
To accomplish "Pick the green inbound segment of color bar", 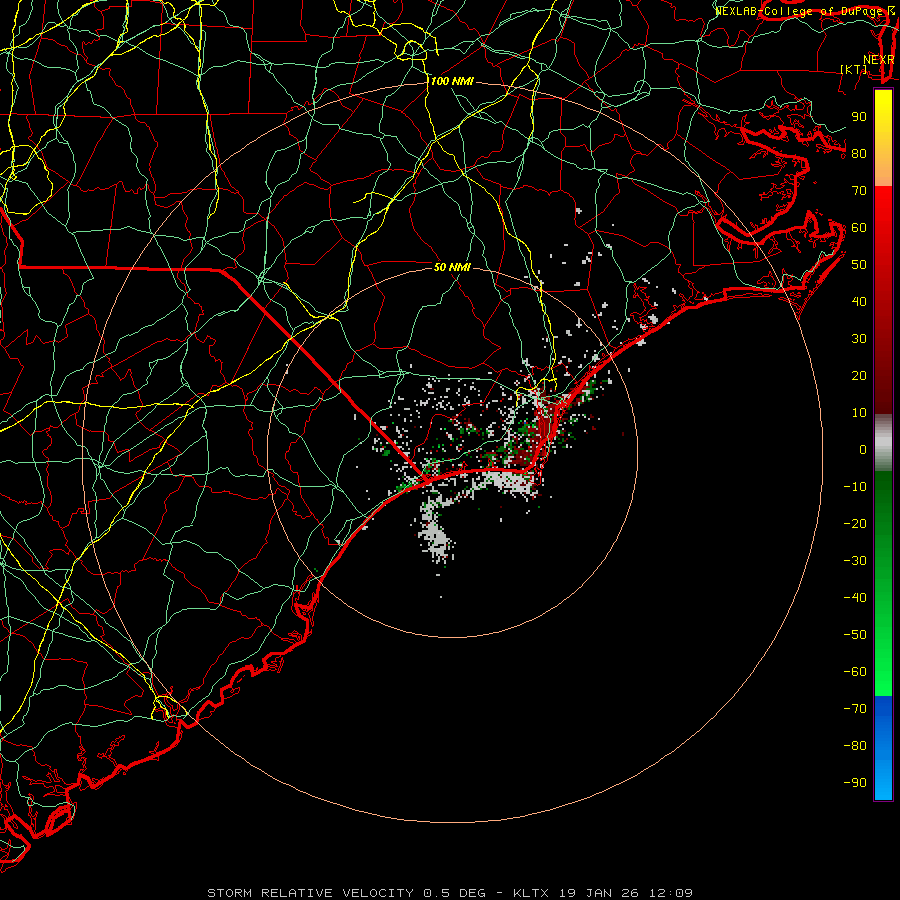I will 883,583.
